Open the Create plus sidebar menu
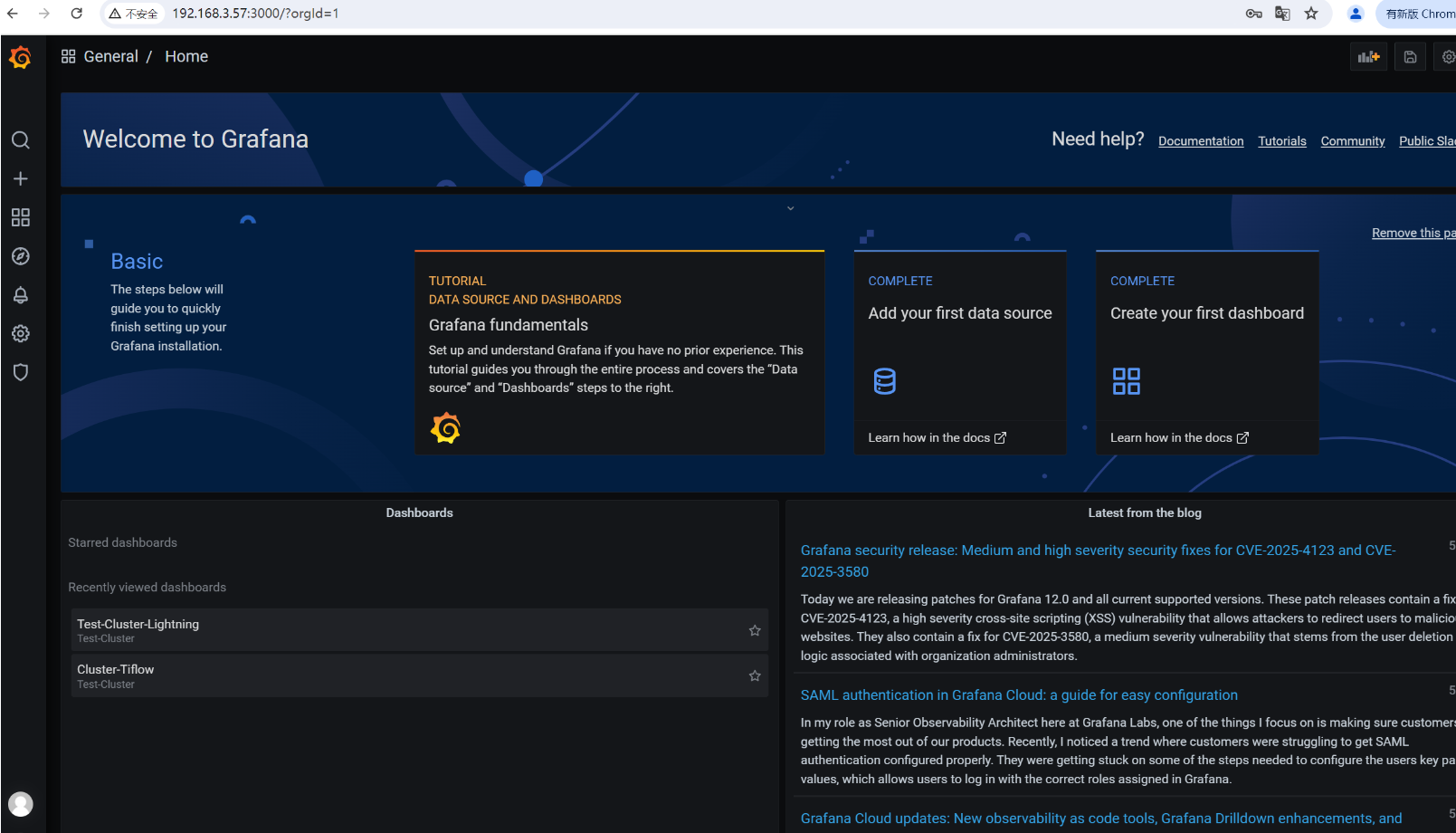The image size is (1456, 833). [21, 179]
